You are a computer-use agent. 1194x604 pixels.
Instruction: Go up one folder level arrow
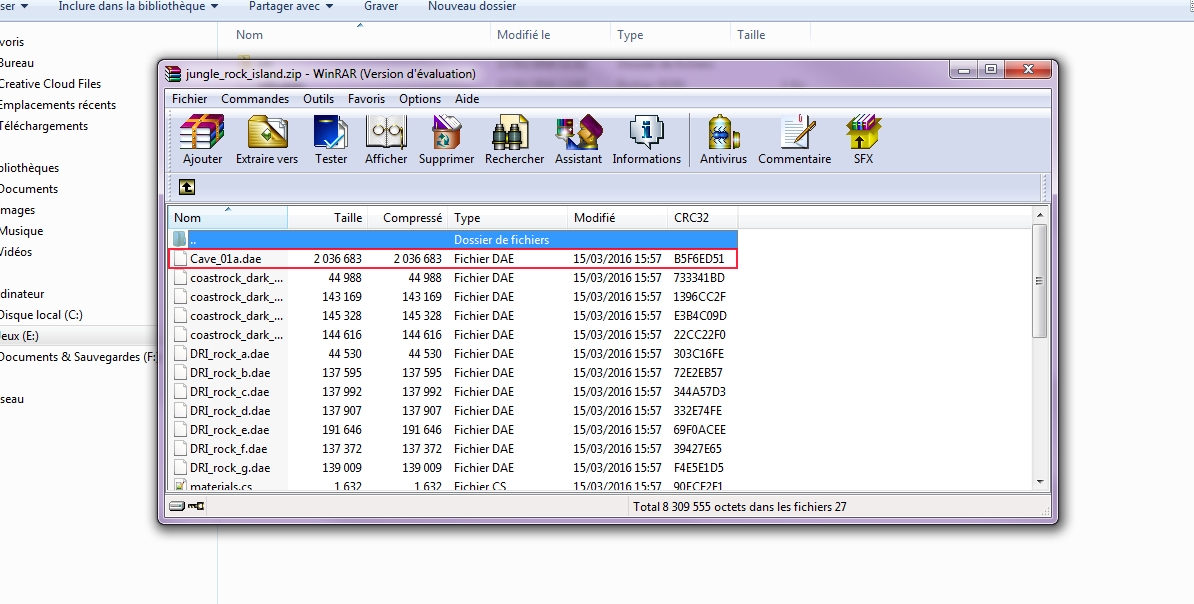point(187,187)
